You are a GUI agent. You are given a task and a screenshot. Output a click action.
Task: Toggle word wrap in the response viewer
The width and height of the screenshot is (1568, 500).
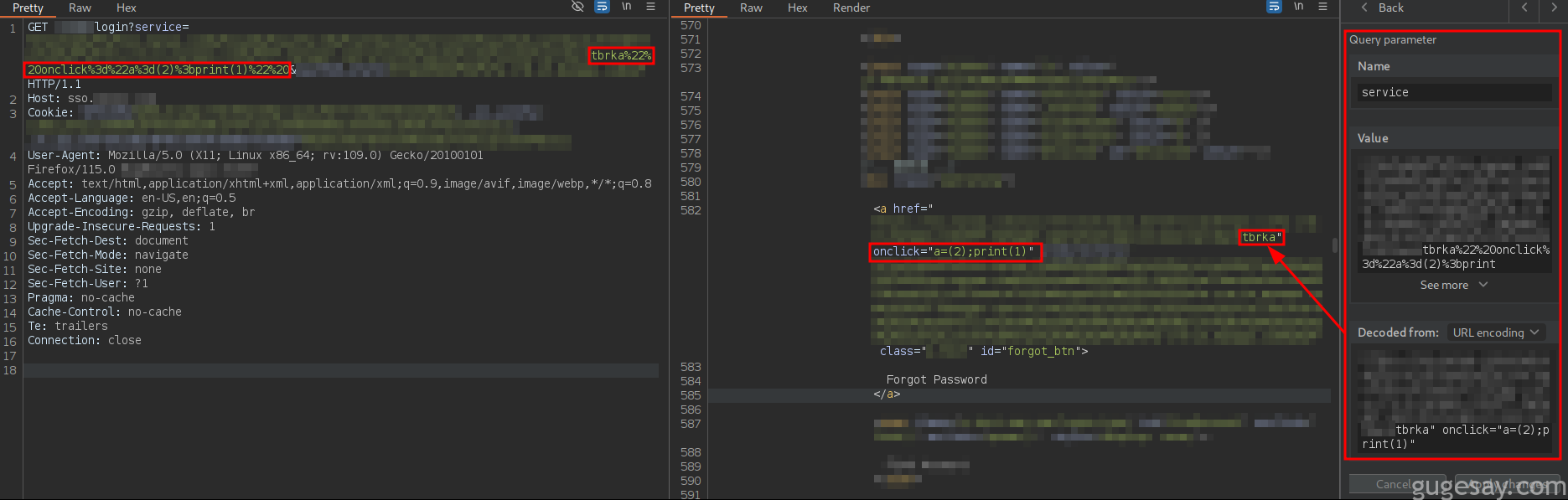coord(1274,7)
